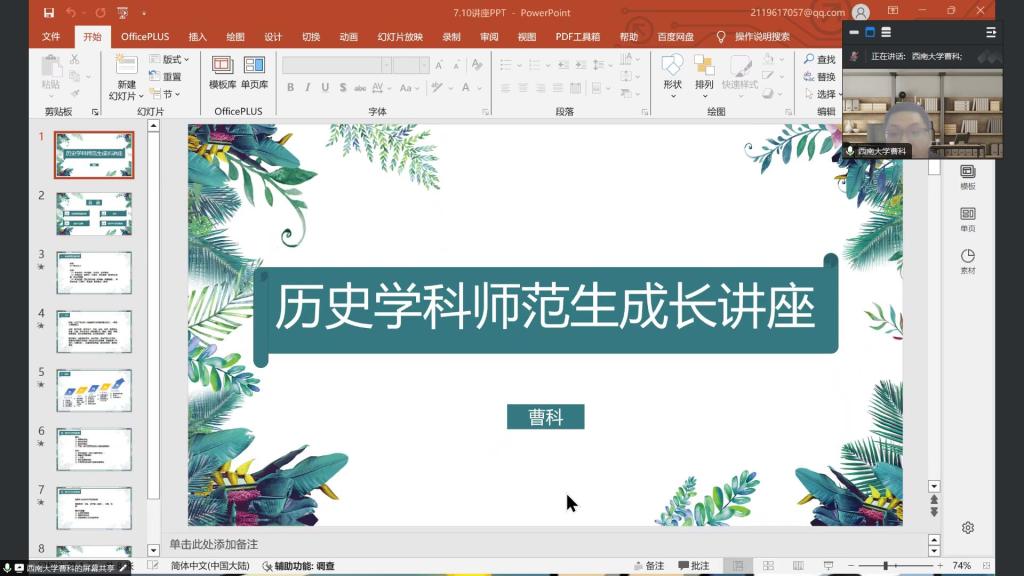Viewport: 1024px width, 576px height.
Task: Click the zoom slider in status bar
Action: pyautogui.click(x=886, y=566)
